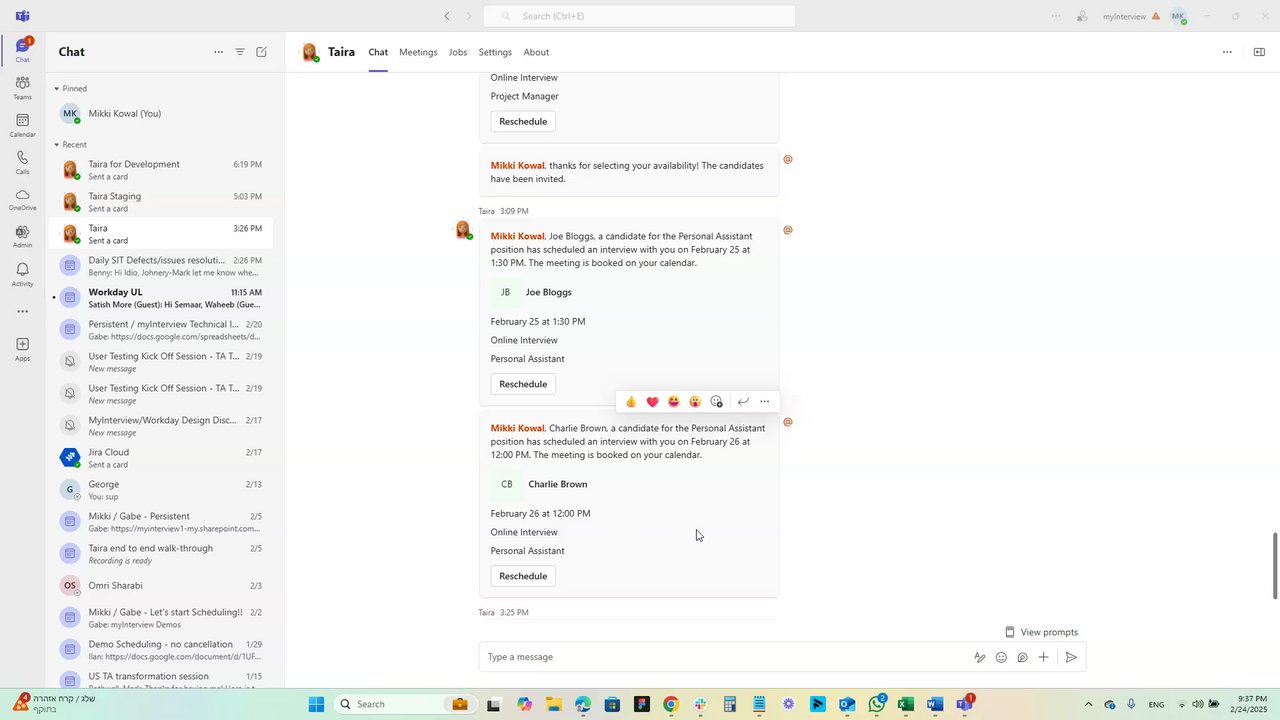Open OneDrive in the left rail
The image size is (1280, 720).
[x=22, y=199]
